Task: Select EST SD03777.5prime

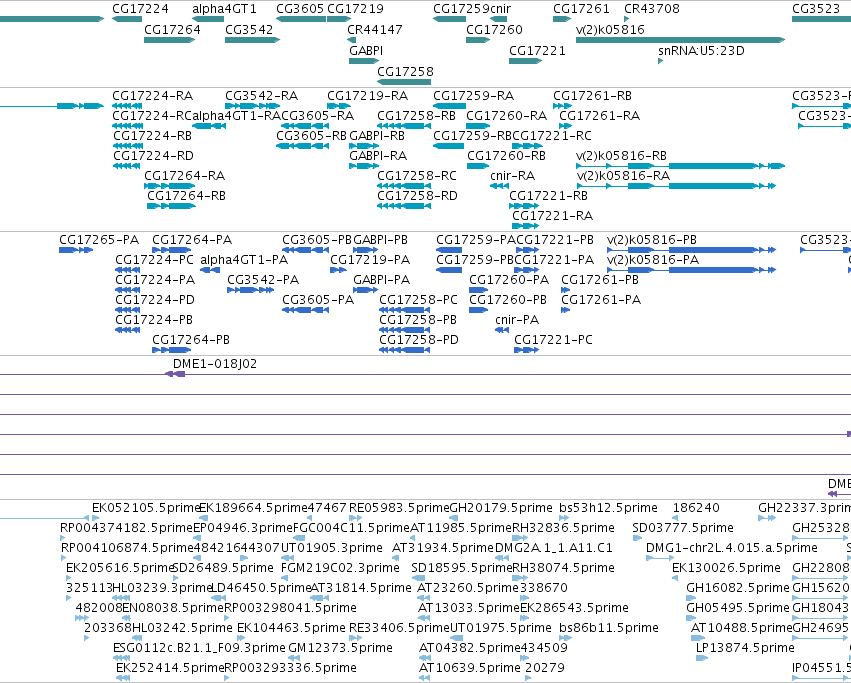Action: [637, 539]
